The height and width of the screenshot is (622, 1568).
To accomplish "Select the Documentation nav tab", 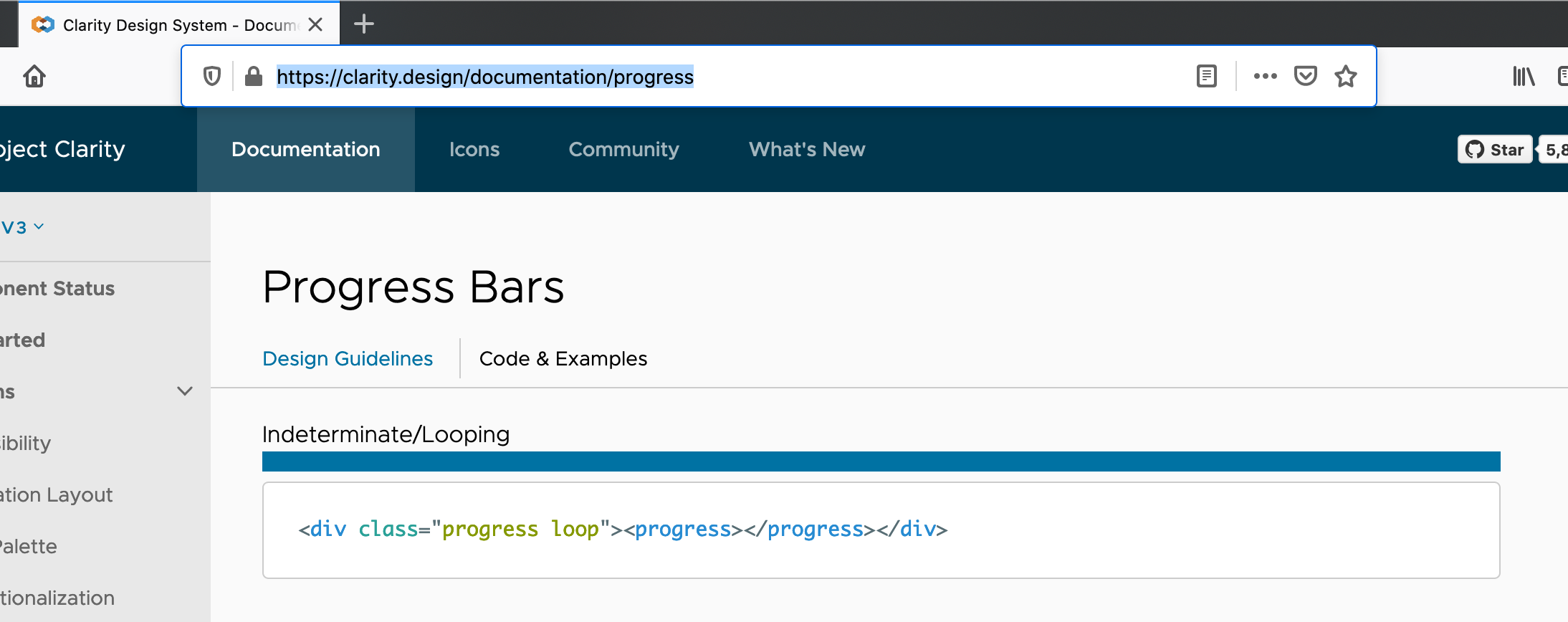I will tap(306, 149).
